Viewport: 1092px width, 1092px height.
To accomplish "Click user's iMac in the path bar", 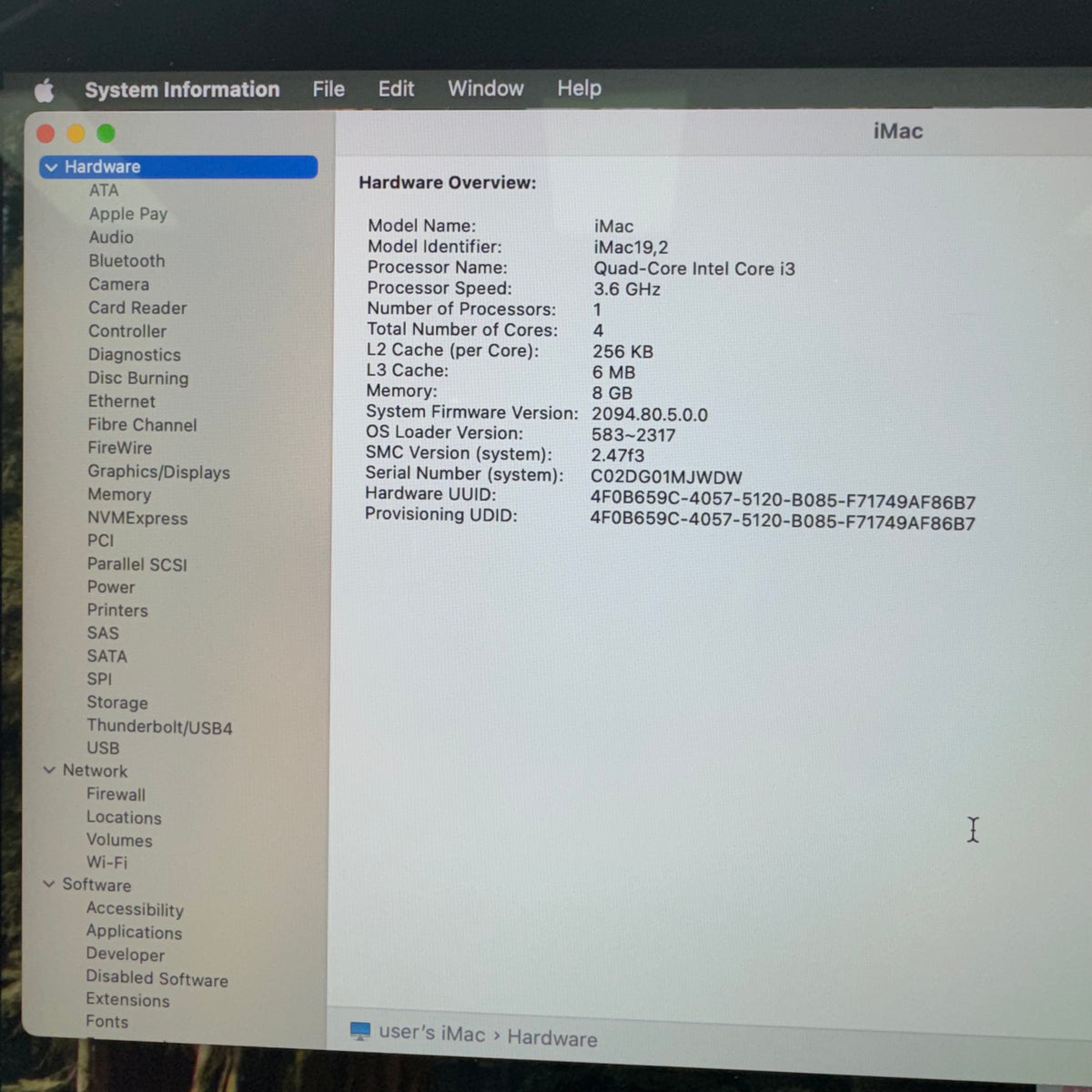I will point(432,1033).
